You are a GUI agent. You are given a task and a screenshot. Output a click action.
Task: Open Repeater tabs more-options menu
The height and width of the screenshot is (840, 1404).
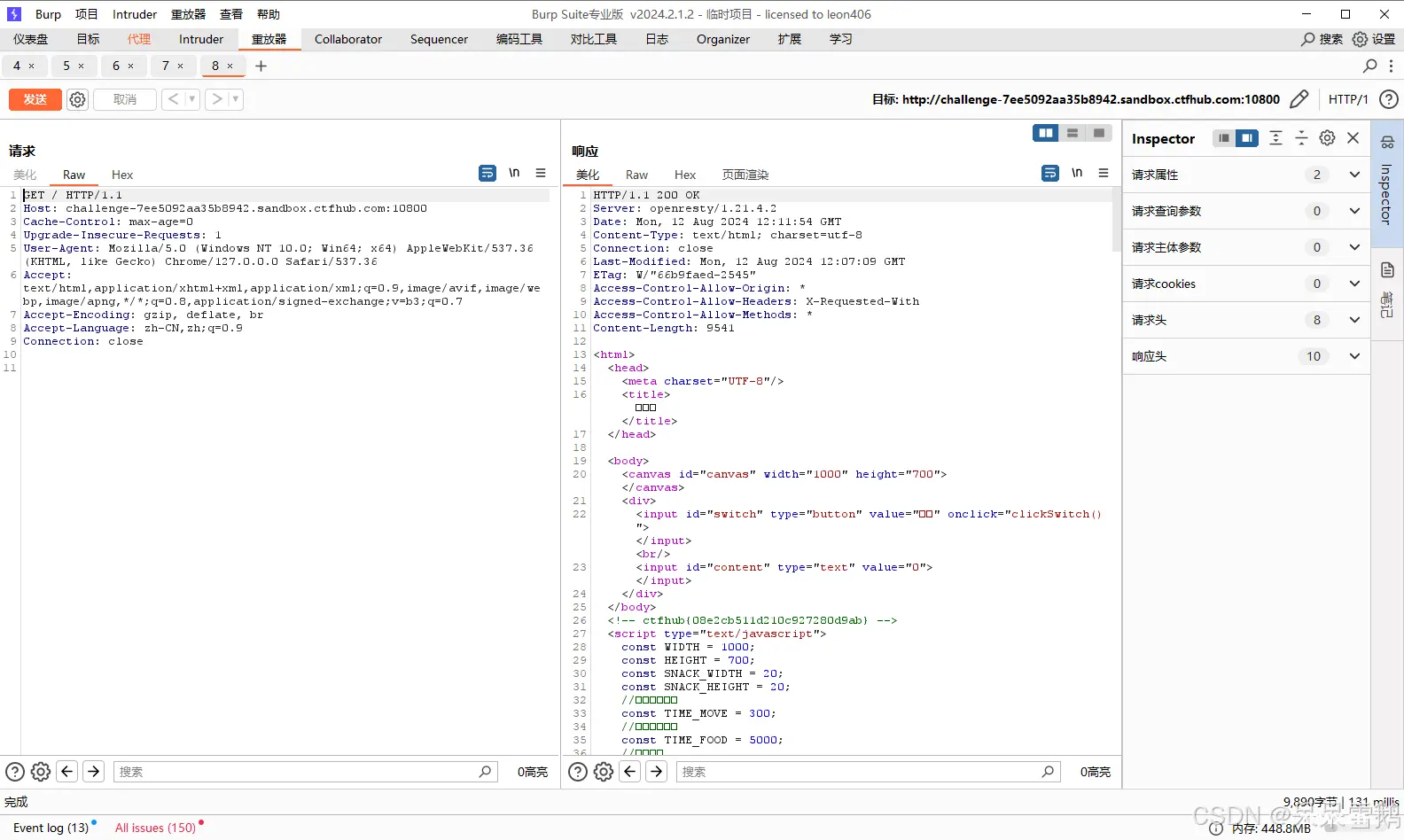point(1391,66)
